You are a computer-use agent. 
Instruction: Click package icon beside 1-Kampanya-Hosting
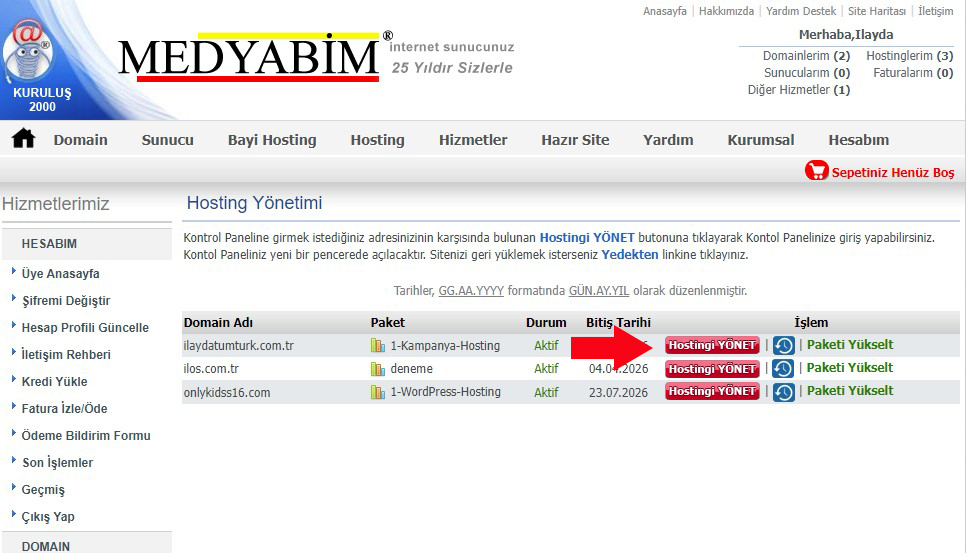378,345
